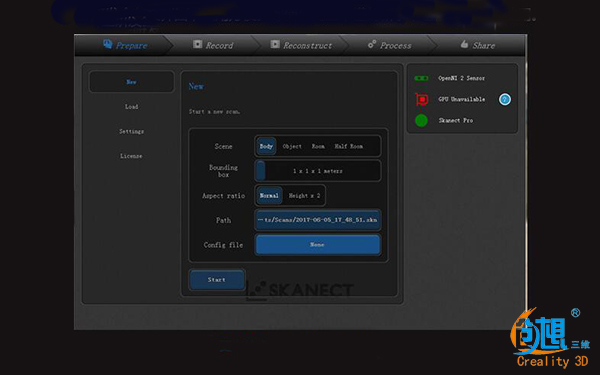Viewport: 600px width, 375px height.
Task: Click the OpenNI 2 Sensor text
Action: click(461, 78)
